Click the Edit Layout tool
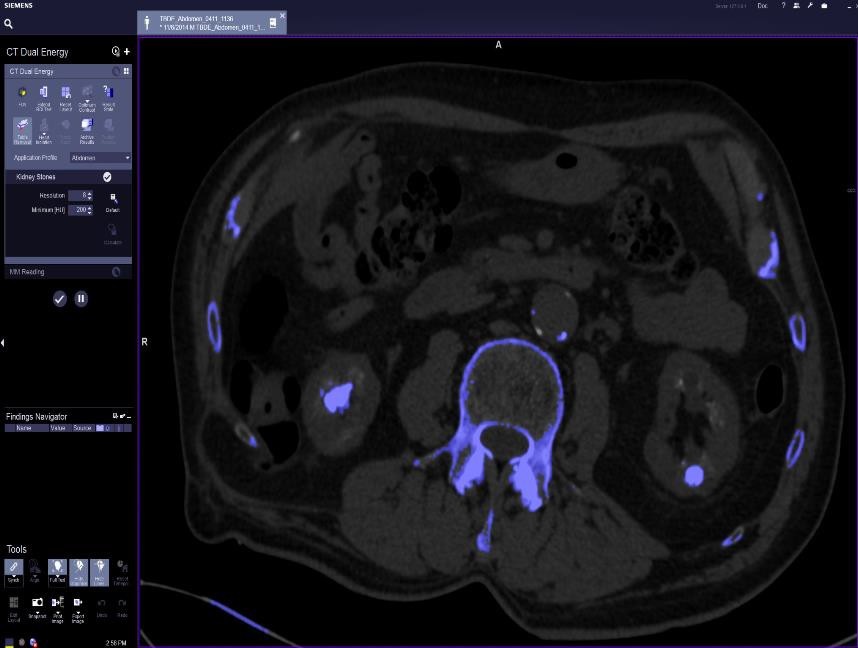 pos(14,604)
